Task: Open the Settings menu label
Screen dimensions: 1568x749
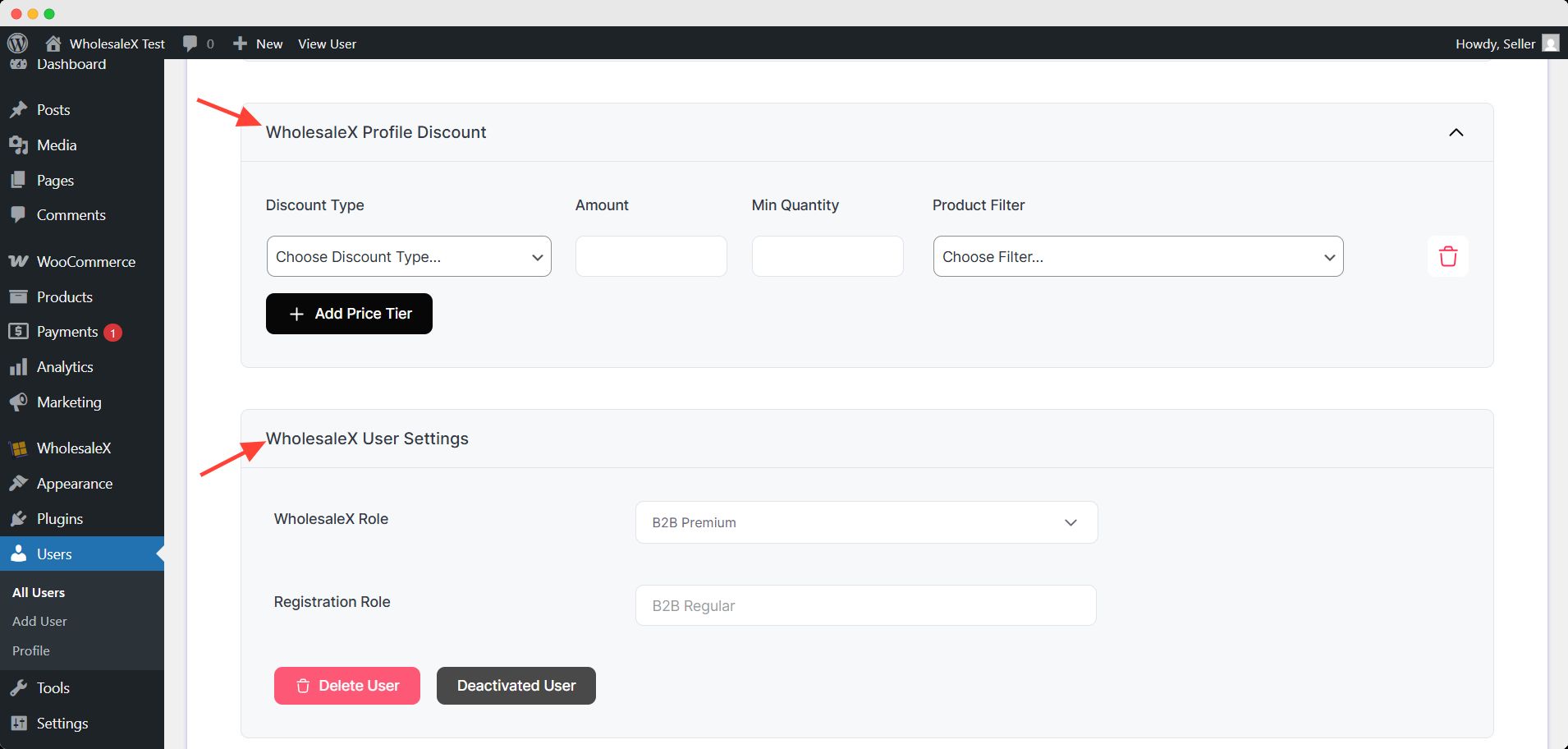Action: pyautogui.click(x=62, y=724)
